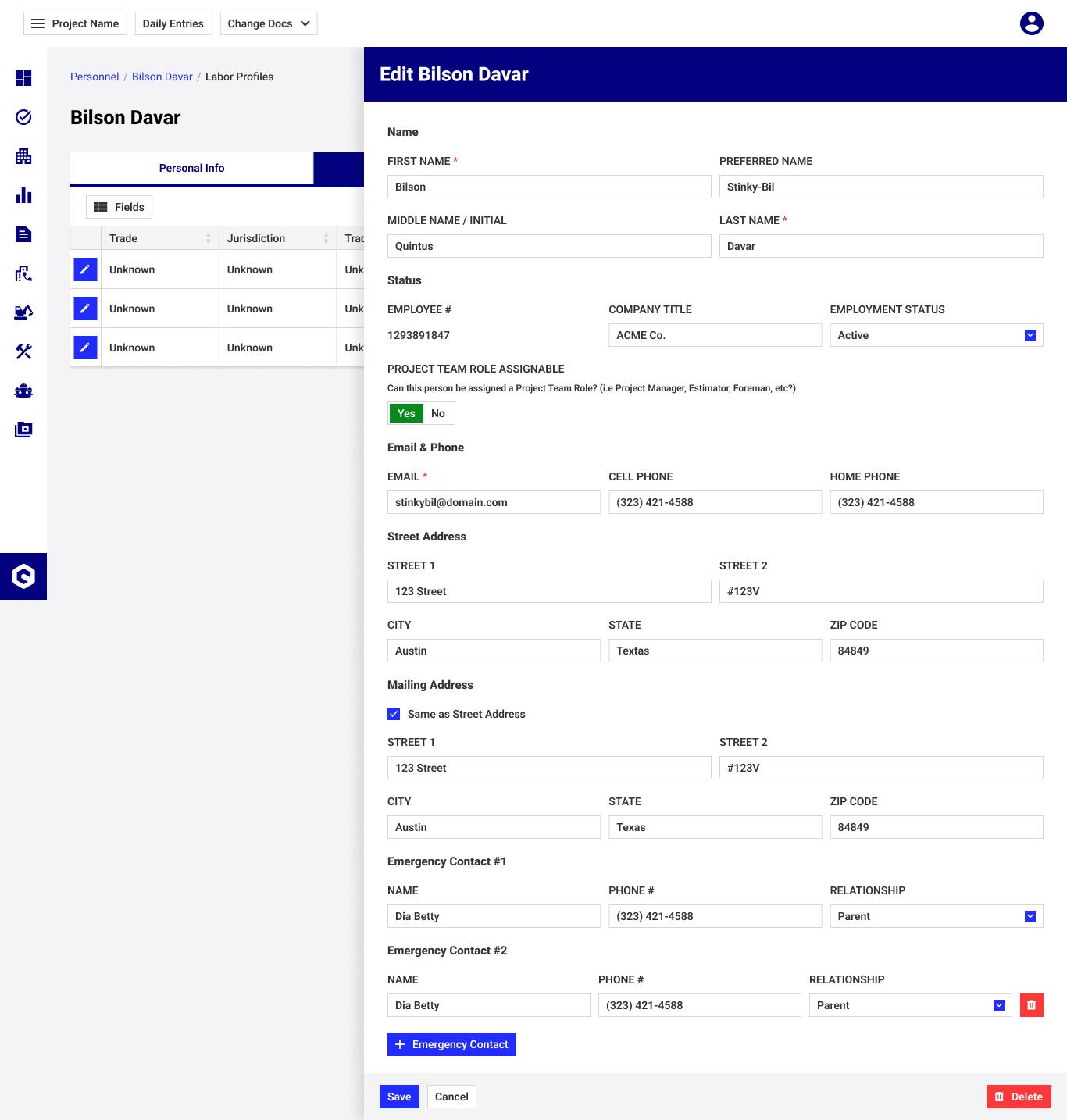Click the user profile avatar icon
1067x1120 pixels.
[1031, 23]
